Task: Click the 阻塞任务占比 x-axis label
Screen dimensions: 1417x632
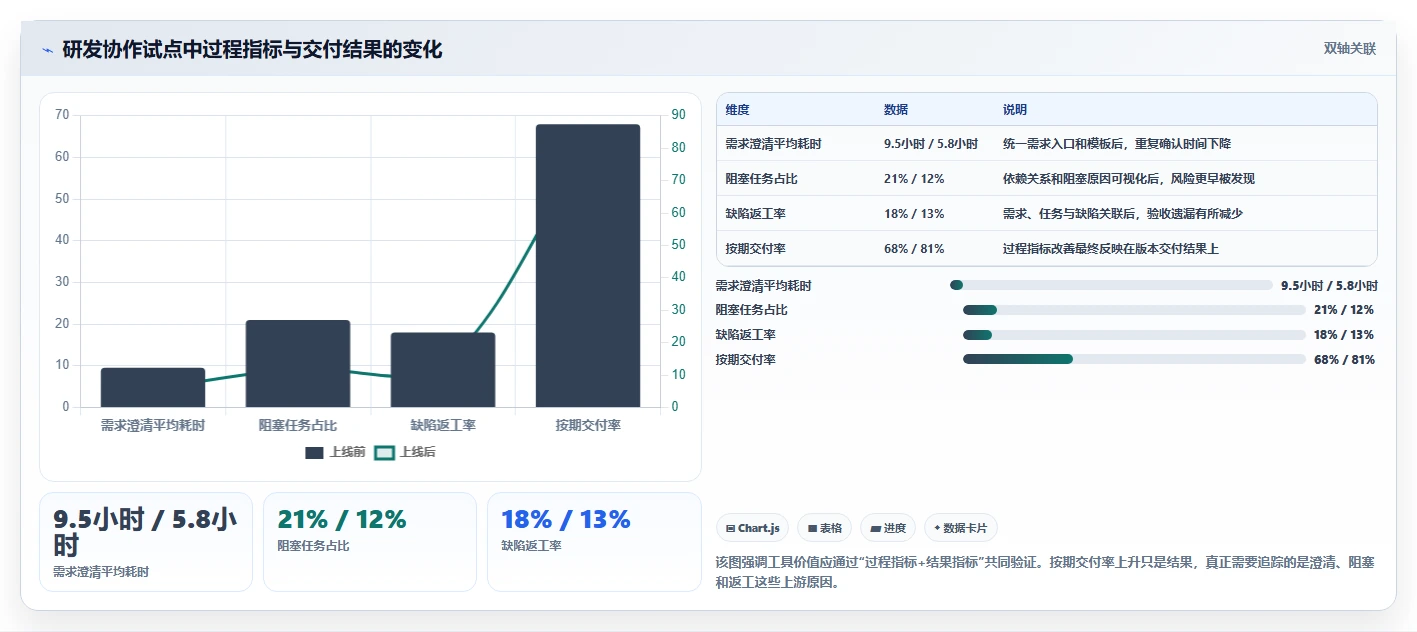Action: 298,425
